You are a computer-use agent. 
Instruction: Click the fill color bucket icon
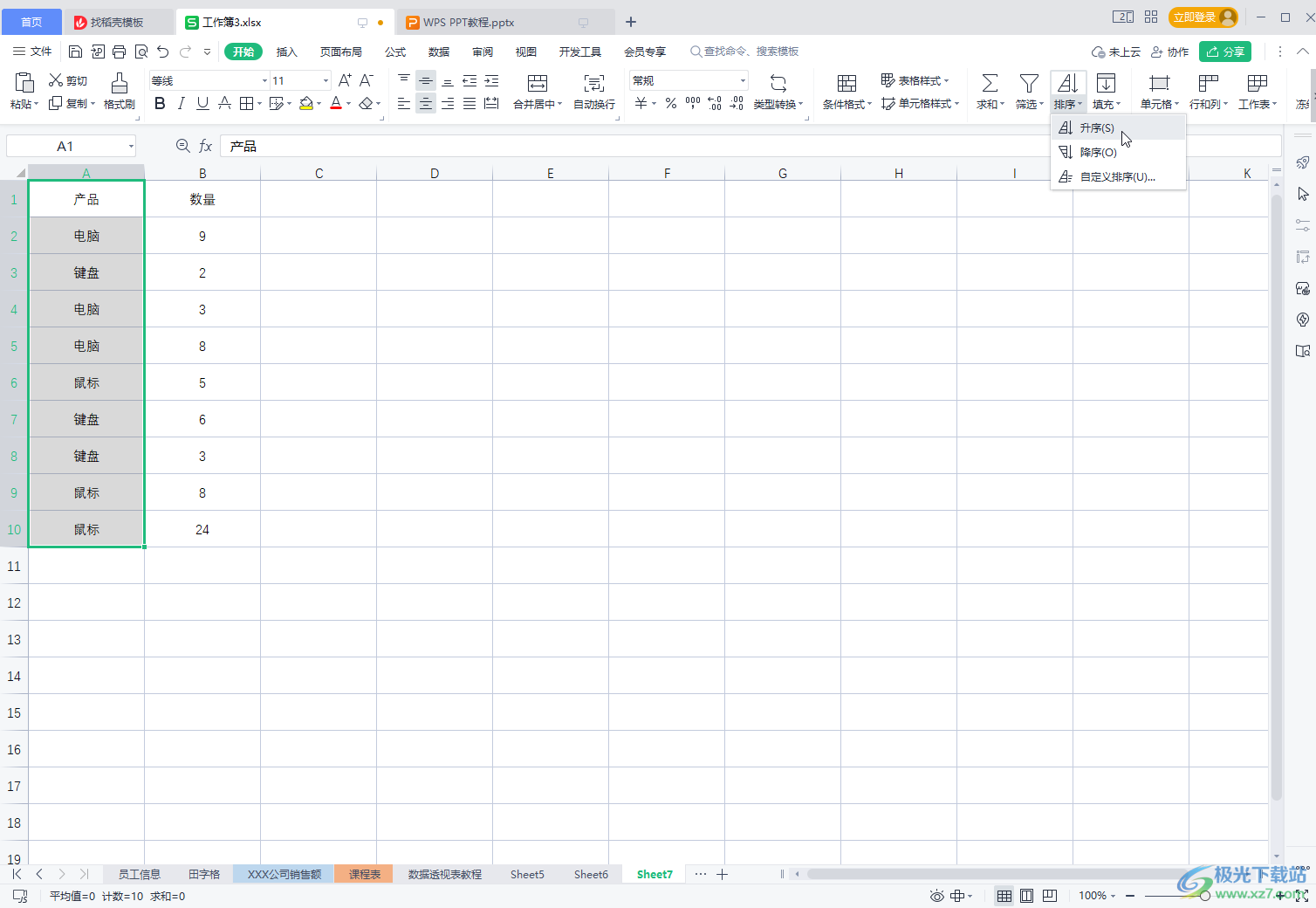[x=305, y=104]
